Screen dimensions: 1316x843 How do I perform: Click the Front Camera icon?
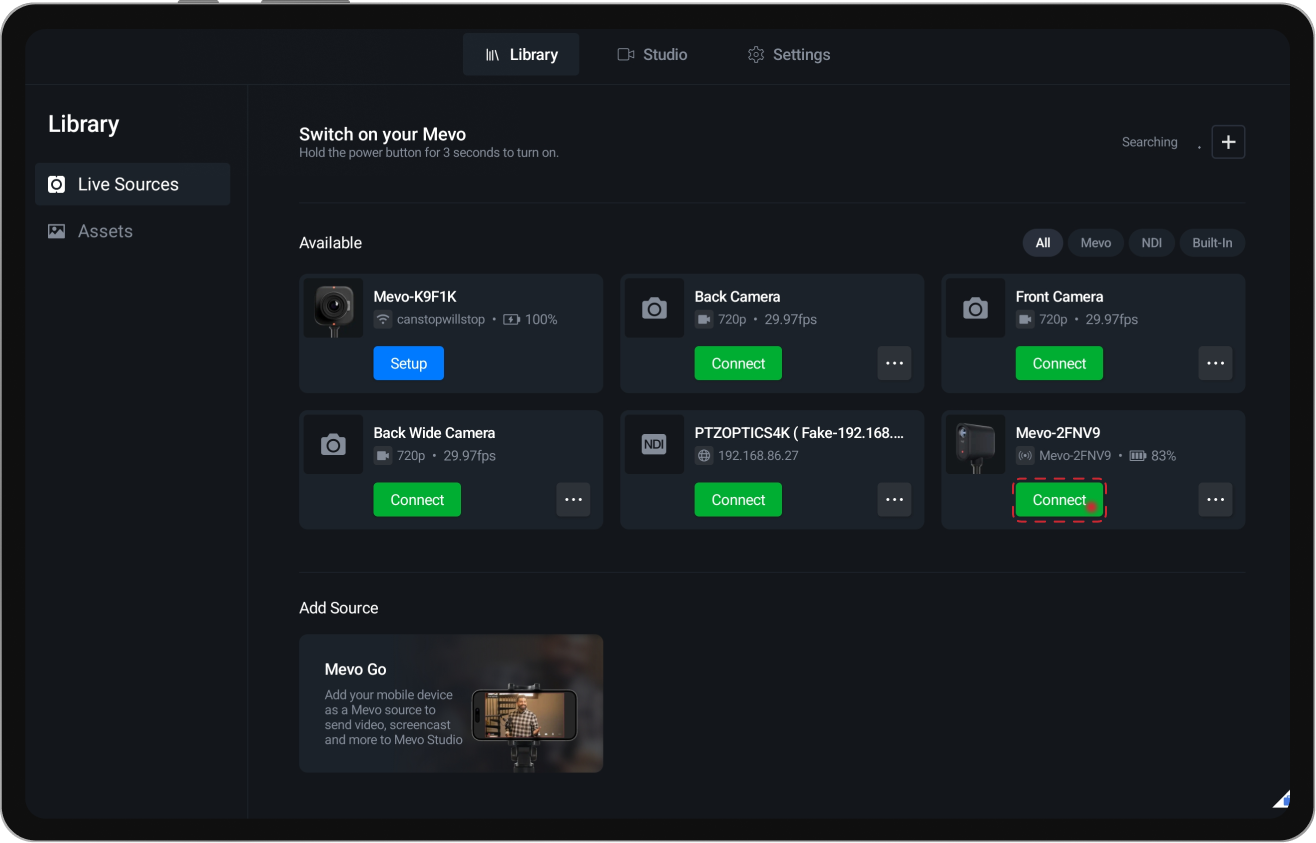pyautogui.click(x=975, y=308)
